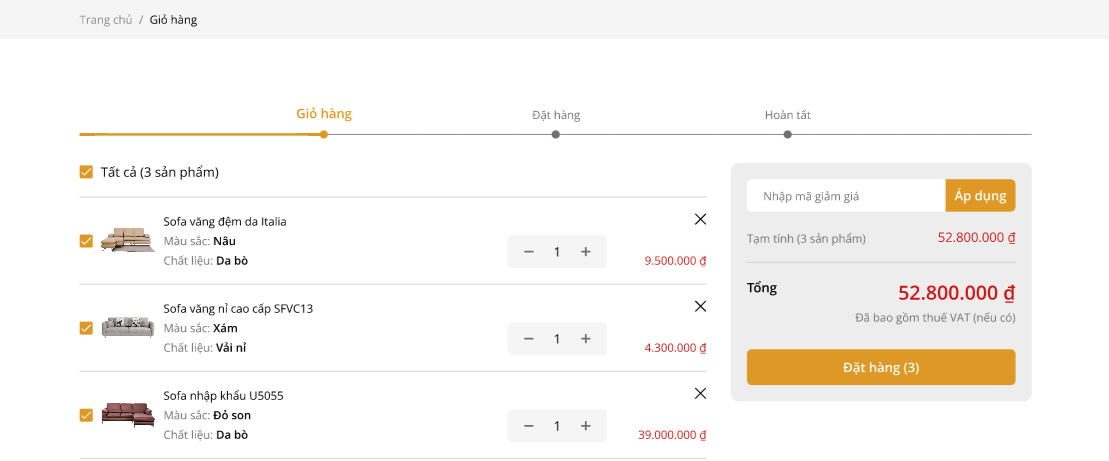Open the brown Italia leather sofa thumbnail
This screenshot has width=1109, height=461.
(126, 240)
